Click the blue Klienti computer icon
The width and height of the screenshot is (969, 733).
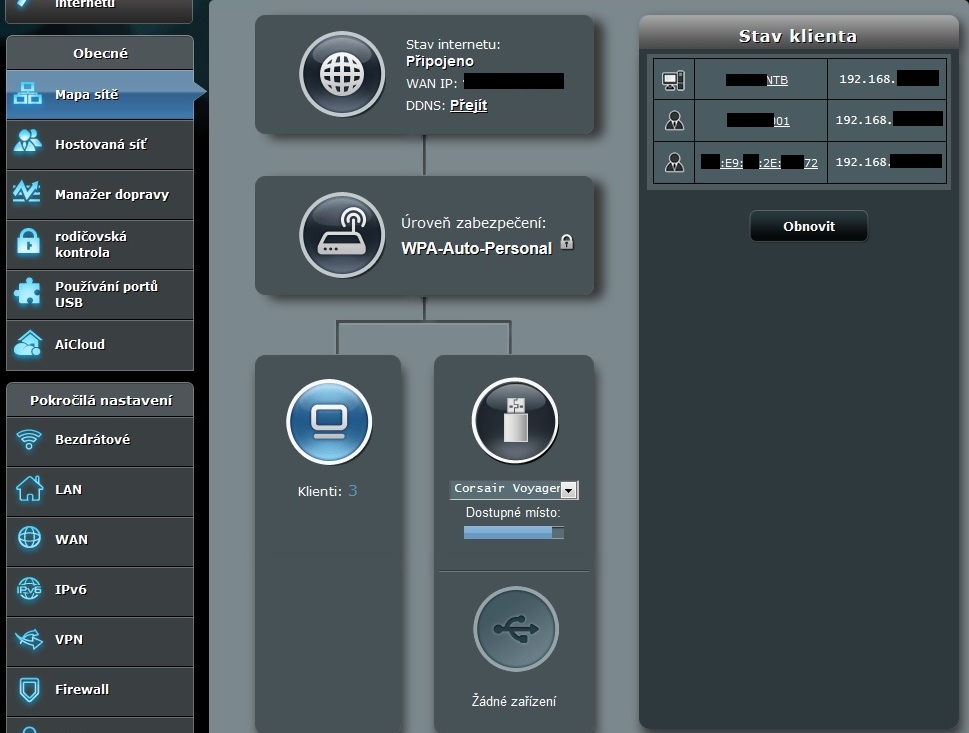click(328, 422)
